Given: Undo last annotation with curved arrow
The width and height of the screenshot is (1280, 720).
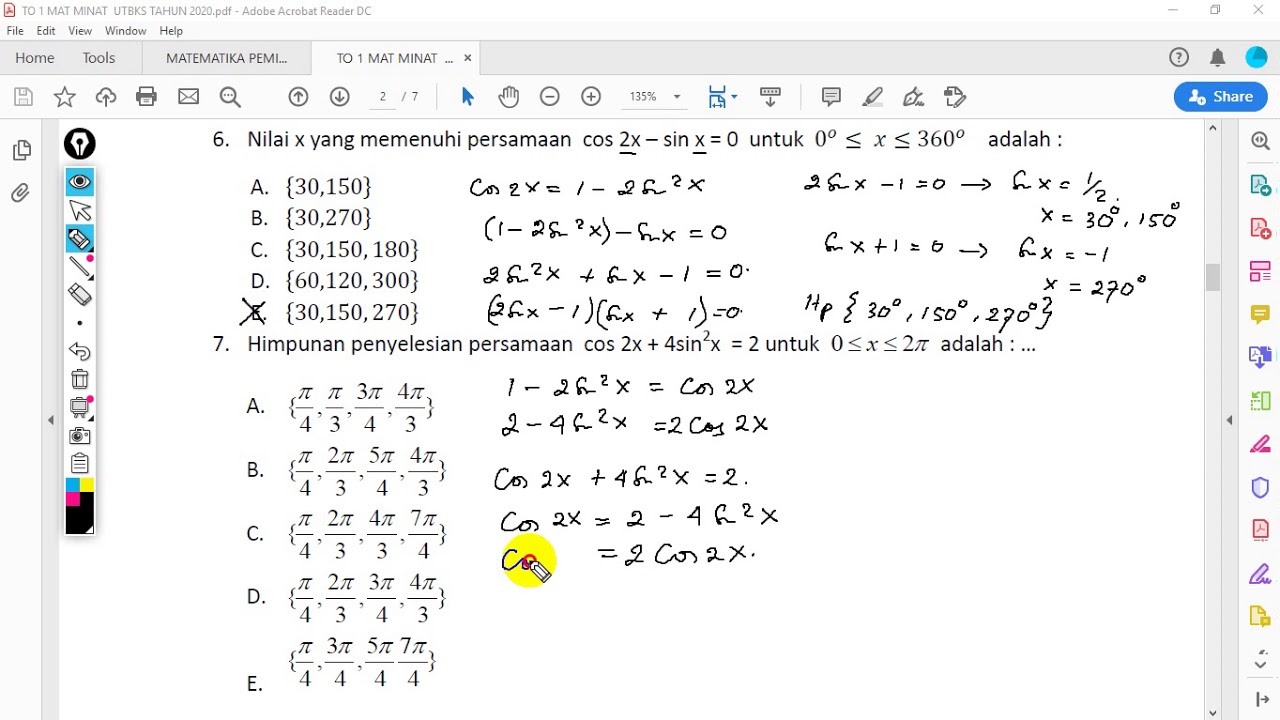Looking at the screenshot, I should point(80,351).
